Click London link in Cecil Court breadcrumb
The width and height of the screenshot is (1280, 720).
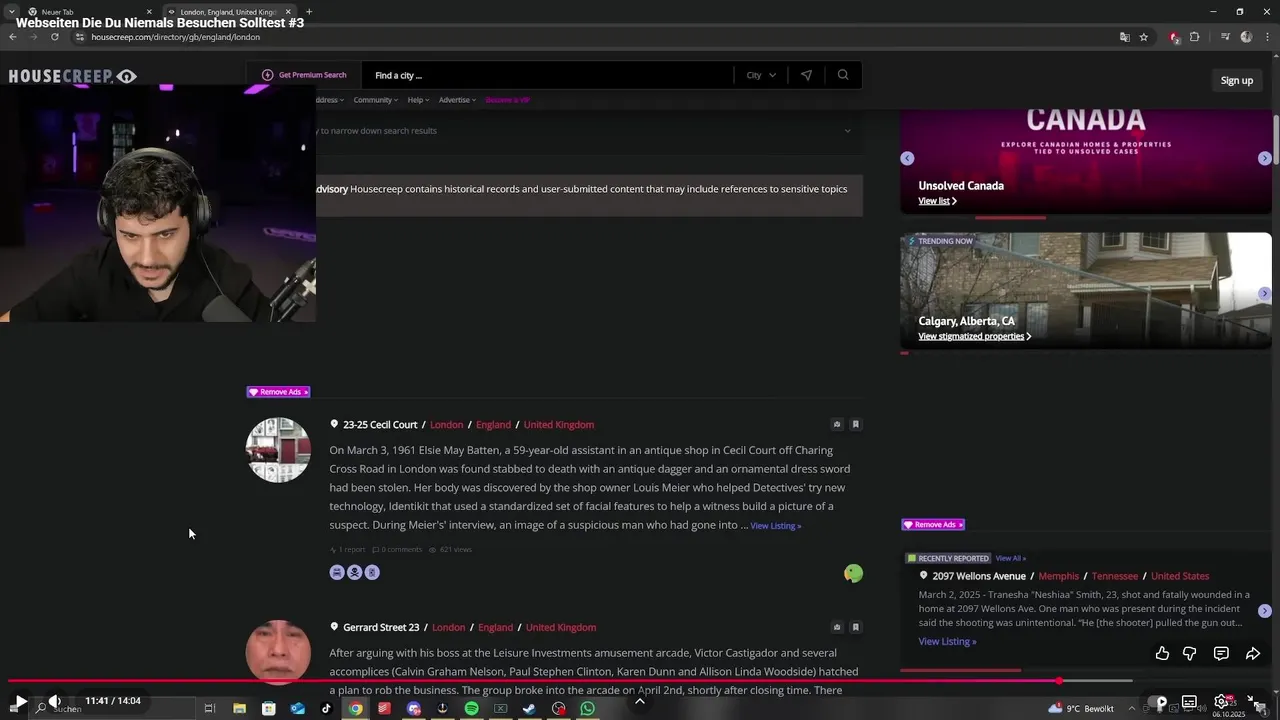pos(447,425)
